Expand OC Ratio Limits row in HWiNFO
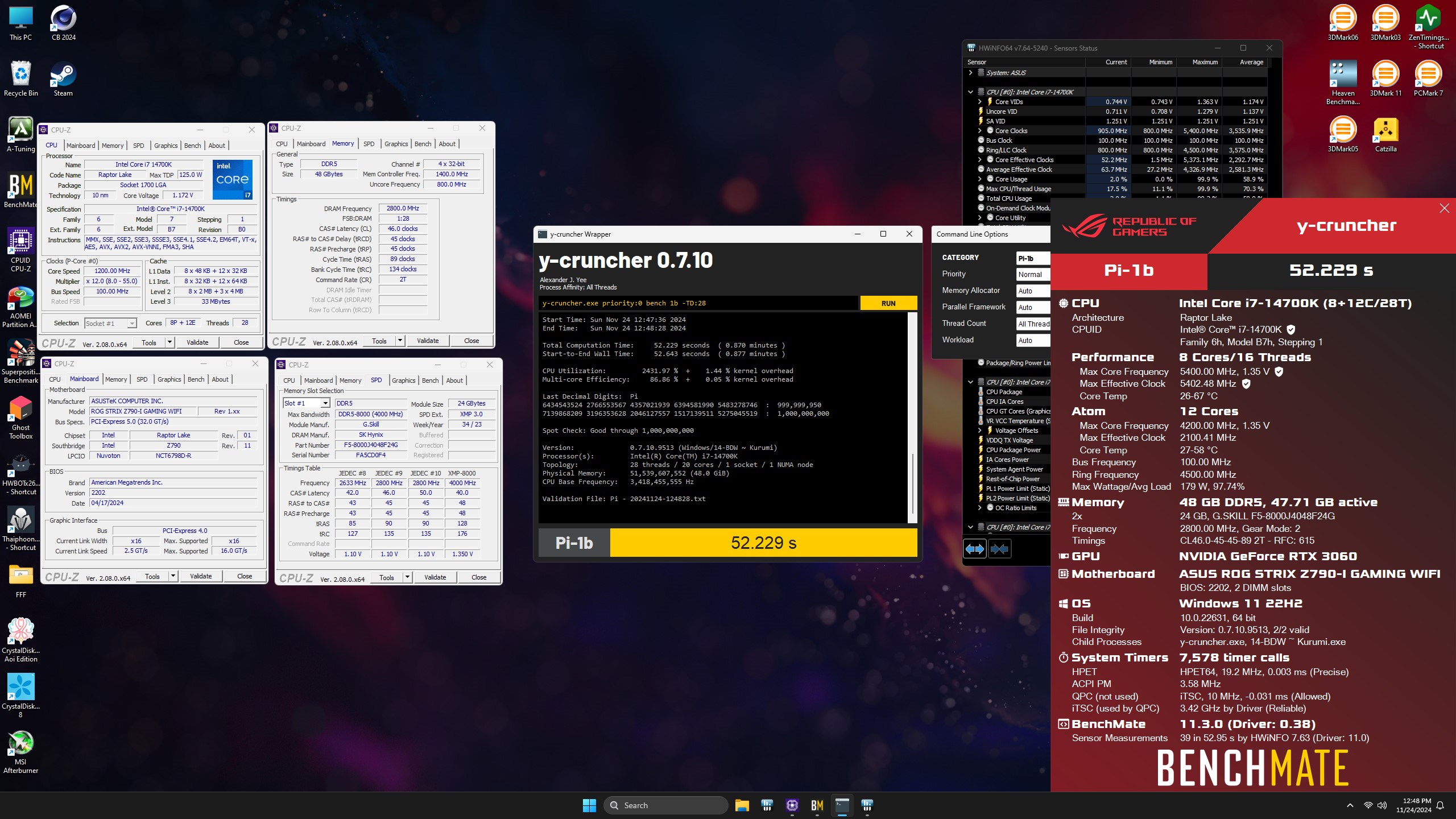The image size is (1456, 819). [x=979, y=508]
